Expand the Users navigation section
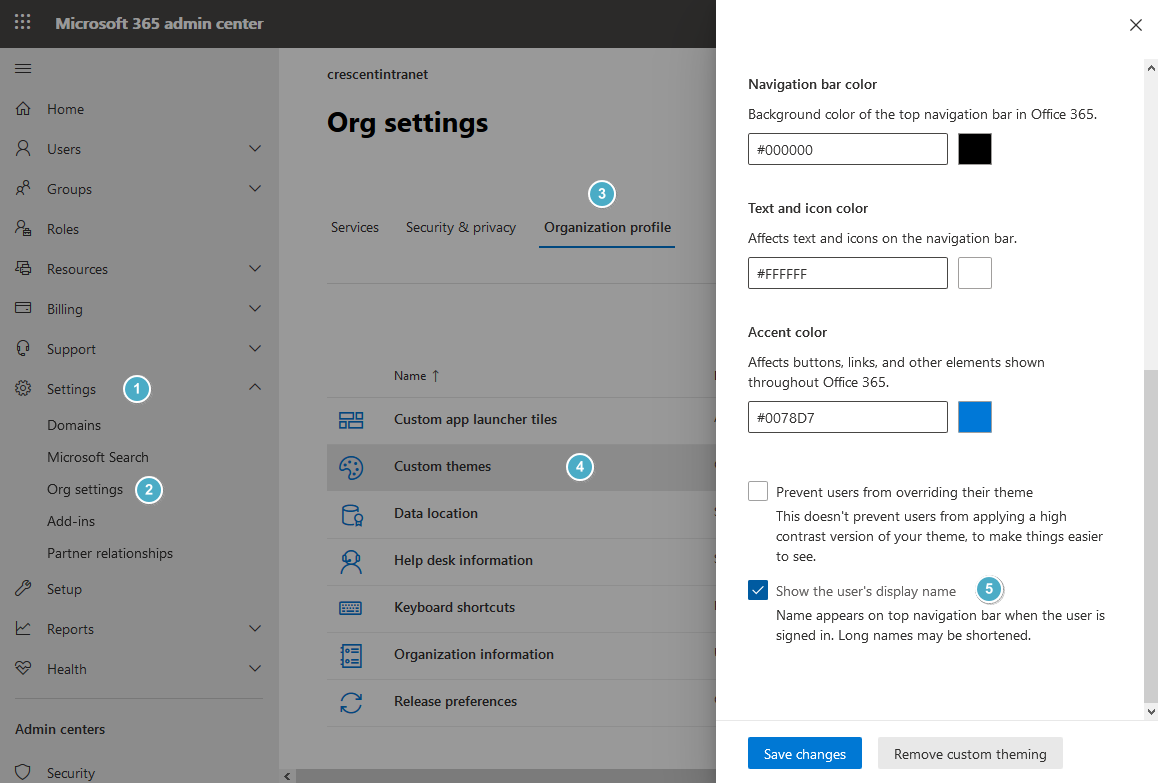The height and width of the screenshot is (783, 1158). (254, 148)
